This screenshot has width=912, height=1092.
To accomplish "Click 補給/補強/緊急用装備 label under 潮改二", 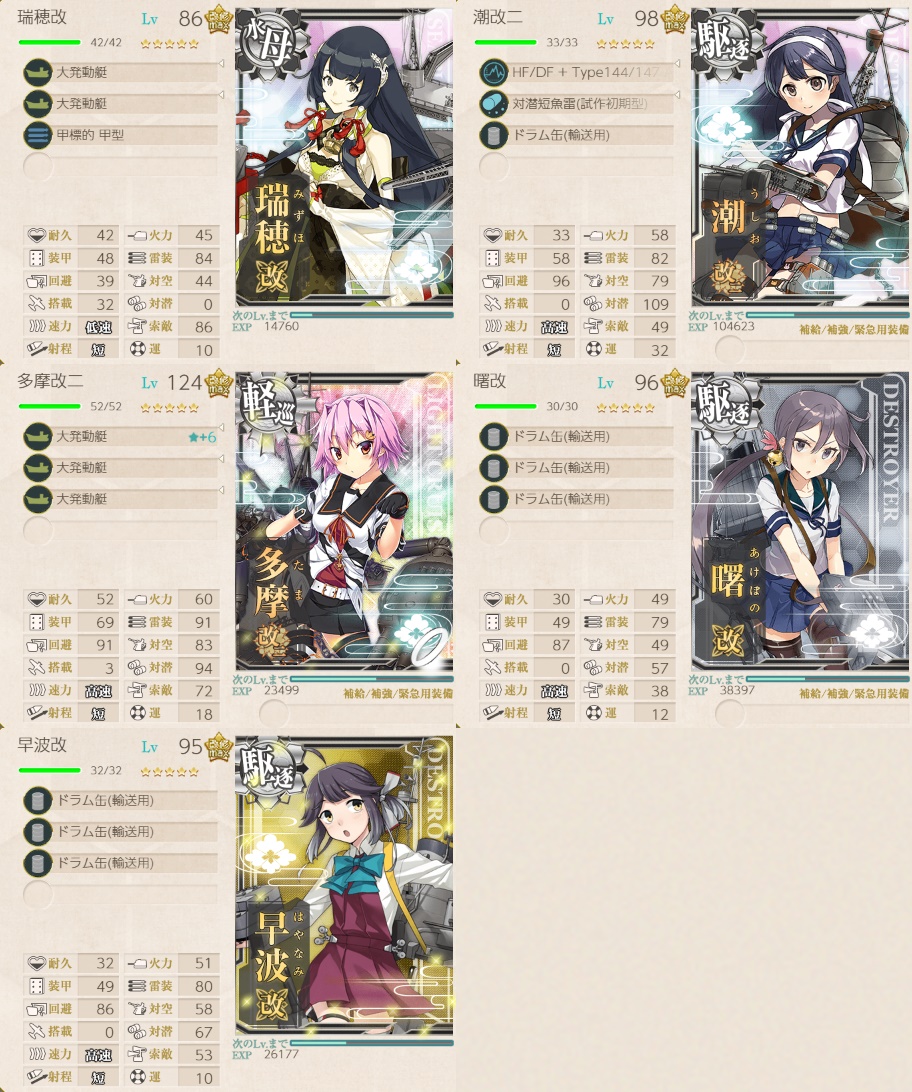I will coord(854,329).
